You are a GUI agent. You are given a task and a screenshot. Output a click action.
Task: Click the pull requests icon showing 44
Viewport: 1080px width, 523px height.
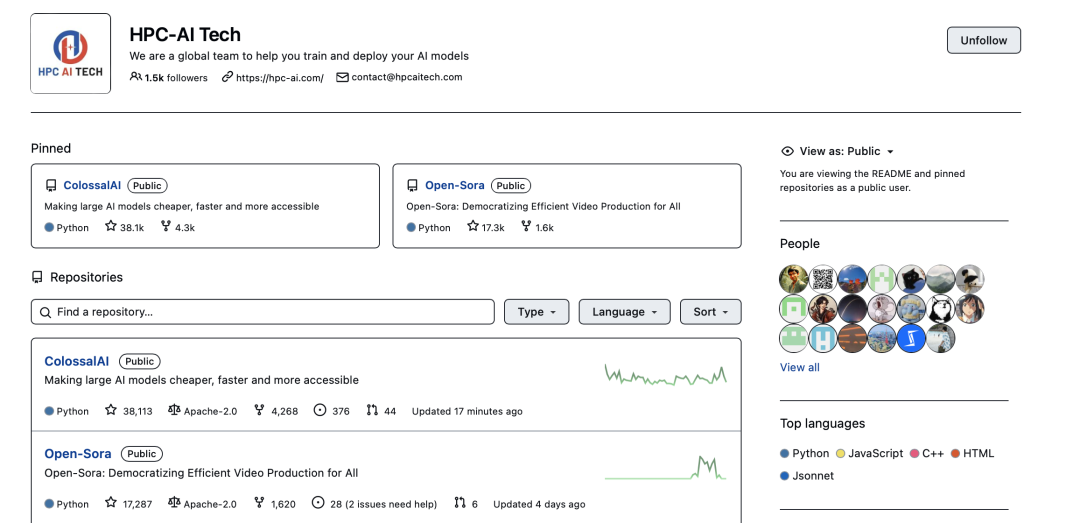(373, 410)
